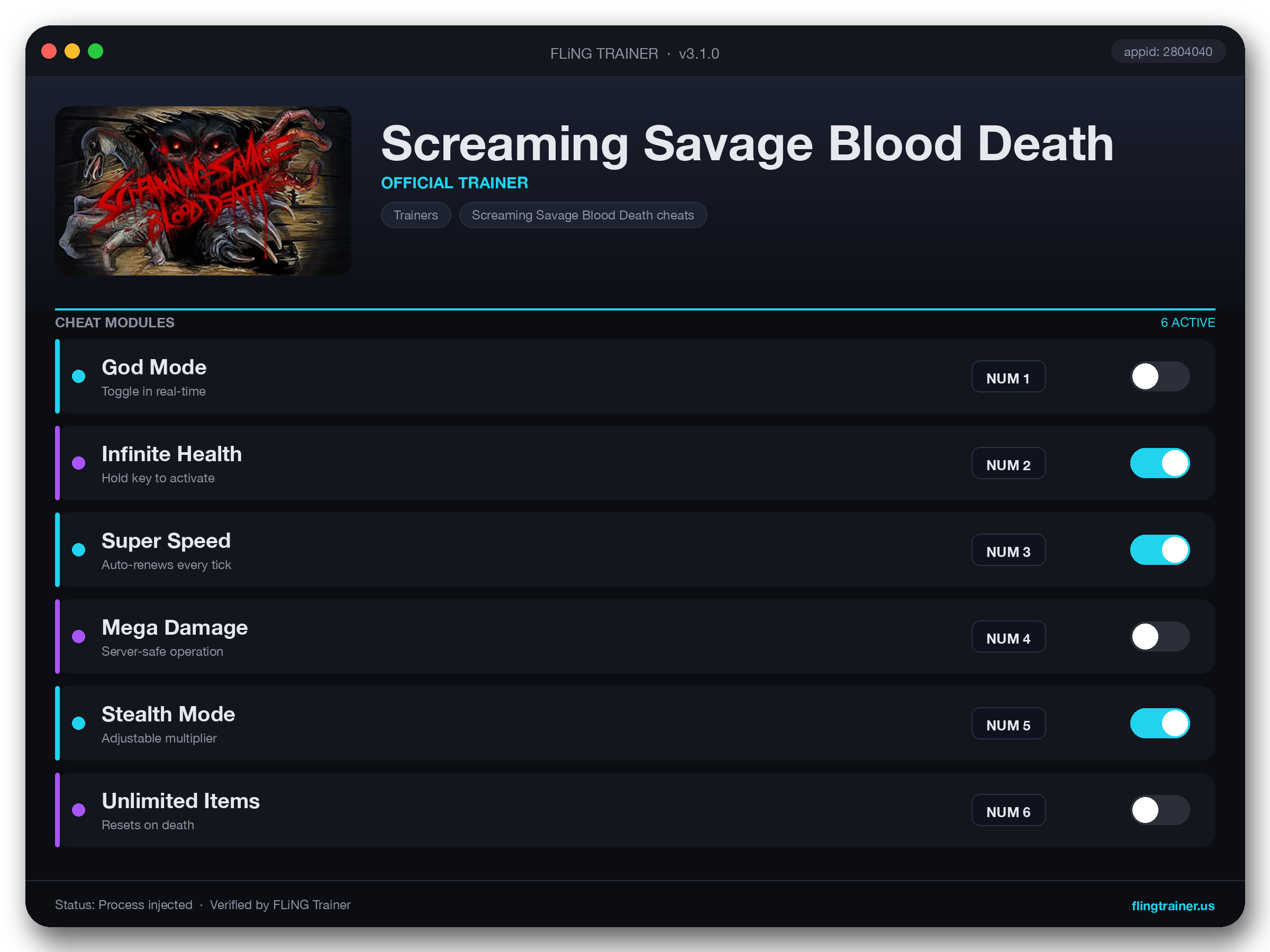
Task: Click the 'Adjustable multiplier' description
Action: click(159, 738)
